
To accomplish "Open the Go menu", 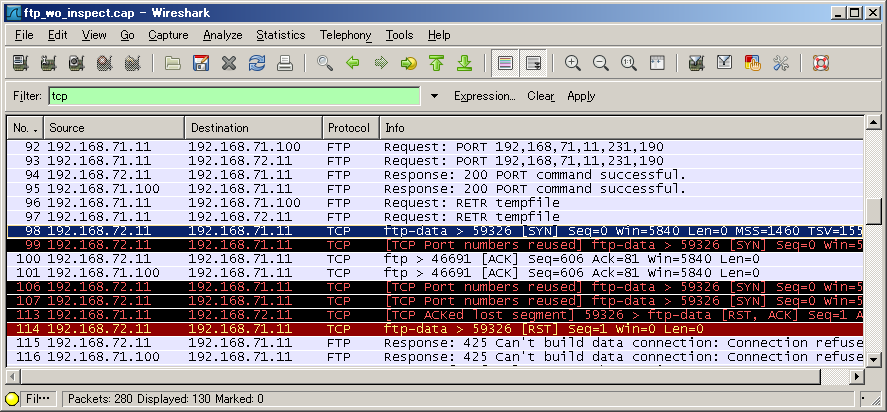I will click(x=127, y=35).
